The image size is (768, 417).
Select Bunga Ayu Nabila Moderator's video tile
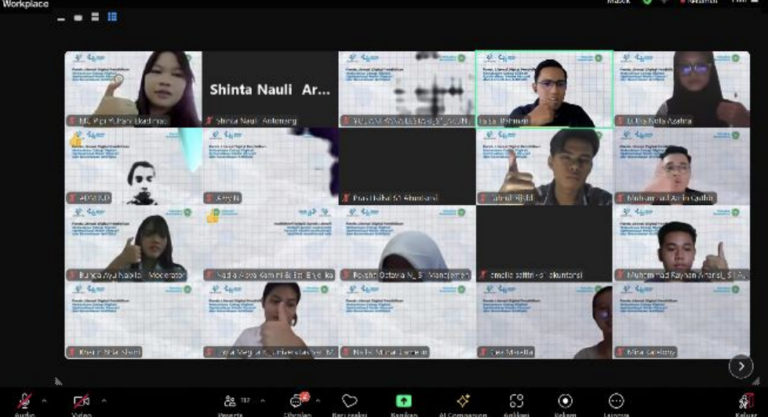[x=133, y=244]
